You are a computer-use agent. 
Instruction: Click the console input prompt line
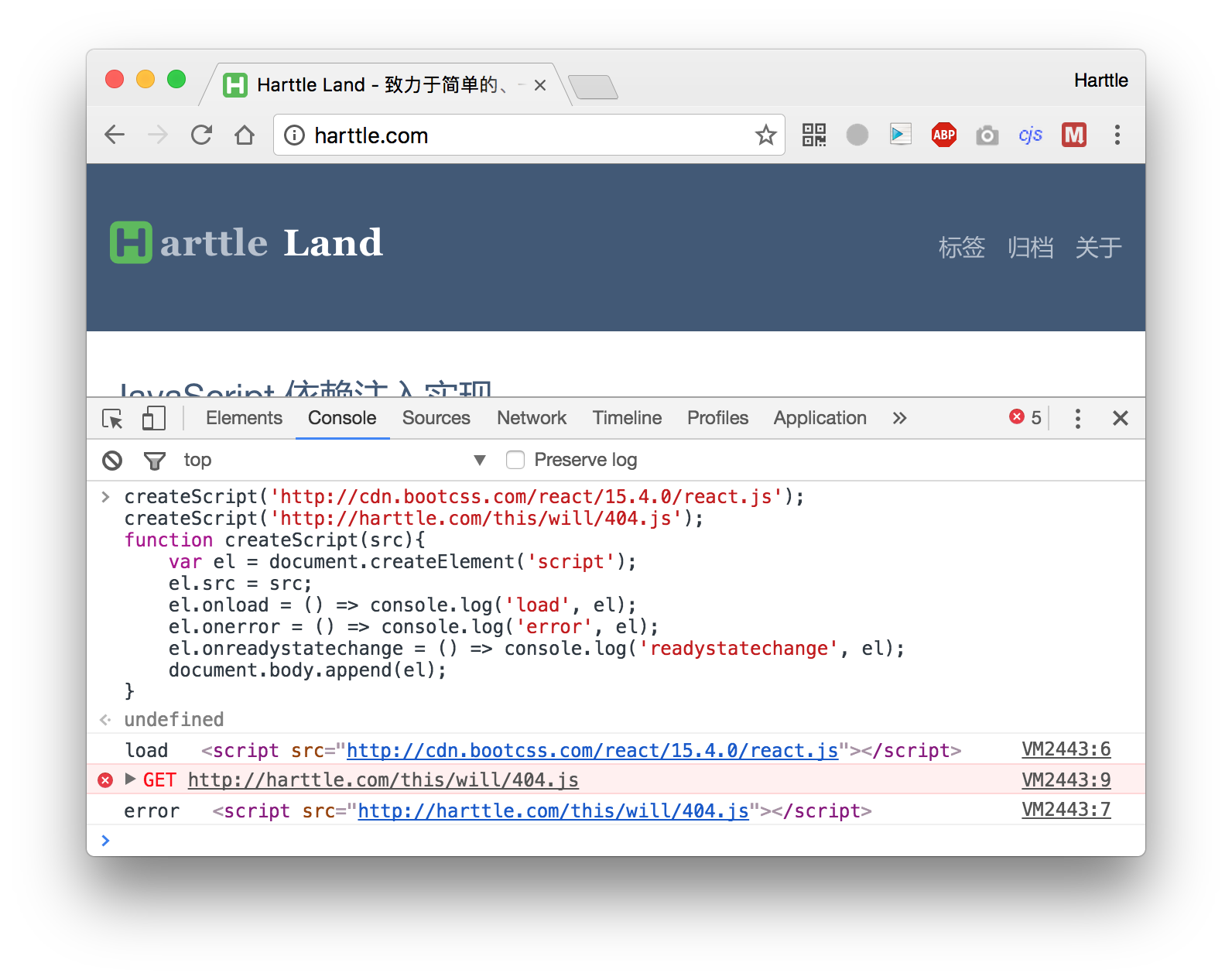pos(616,840)
